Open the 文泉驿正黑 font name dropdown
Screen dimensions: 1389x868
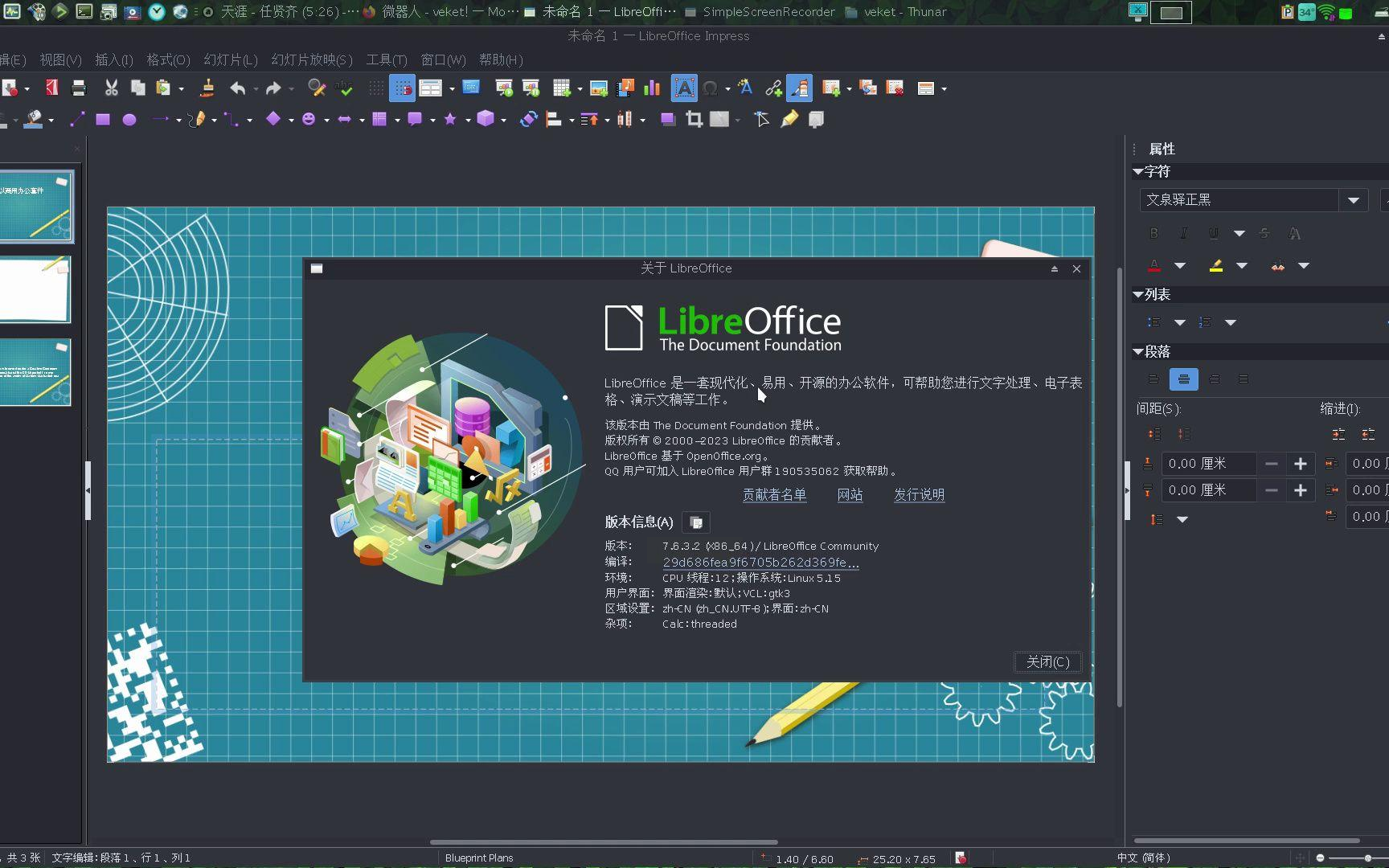(1353, 200)
